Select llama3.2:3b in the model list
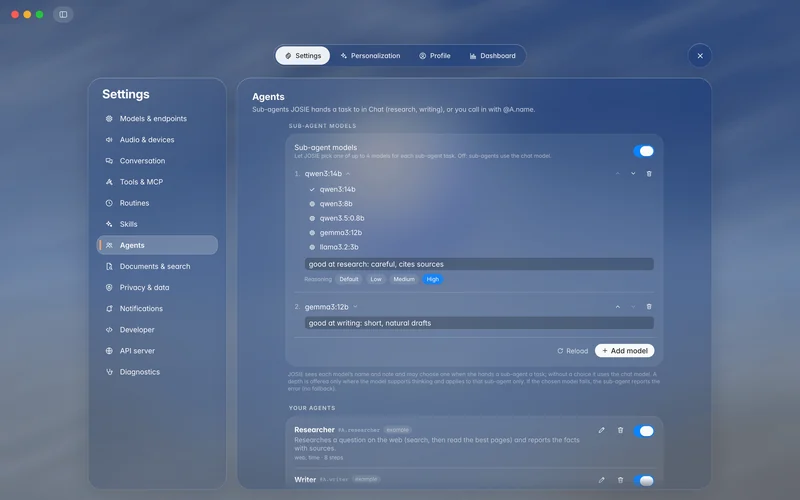Screen dimensions: 800x500 [x=334, y=247]
